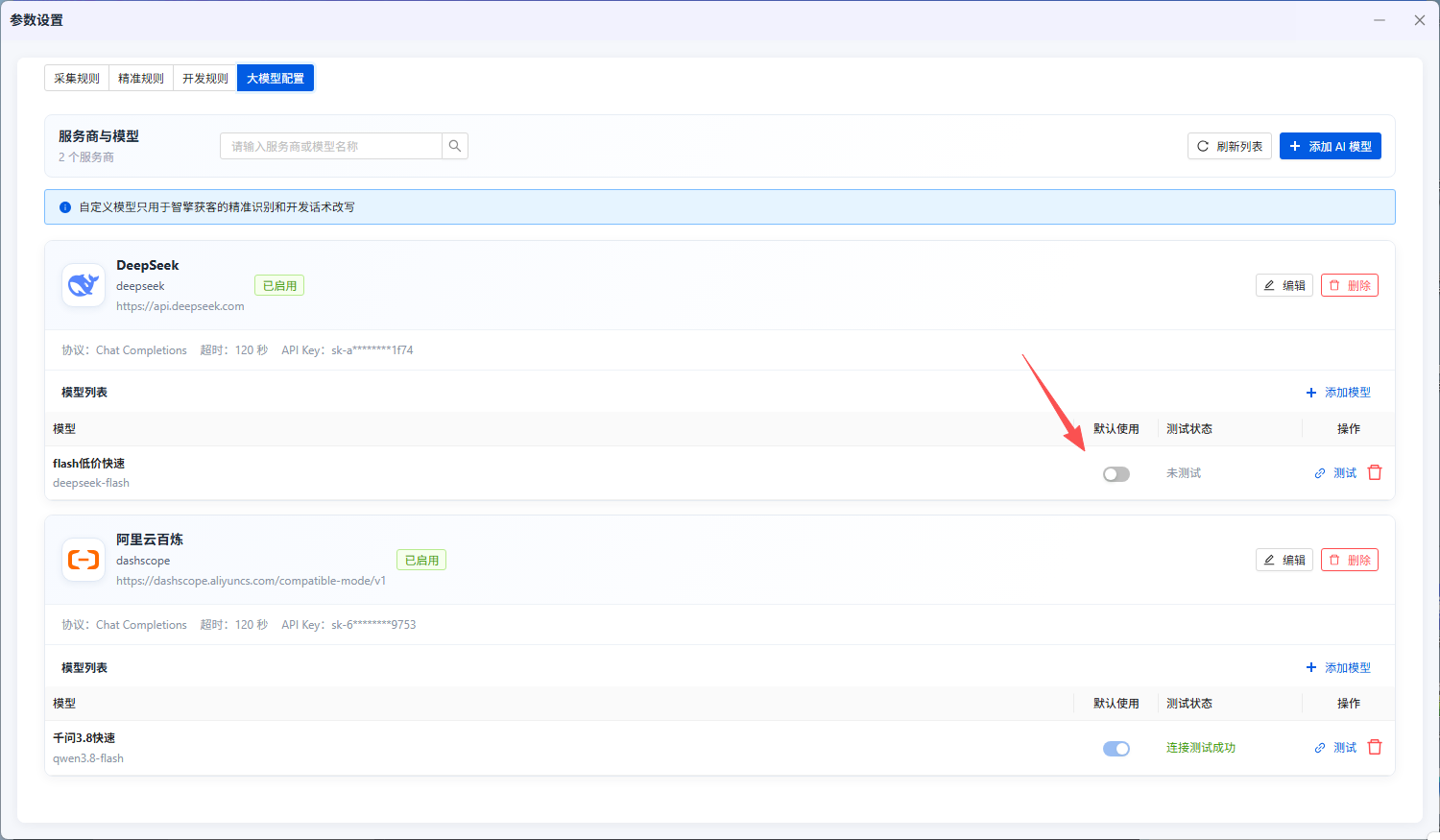Edit the DeepSeek provider

click(1284, 285)
